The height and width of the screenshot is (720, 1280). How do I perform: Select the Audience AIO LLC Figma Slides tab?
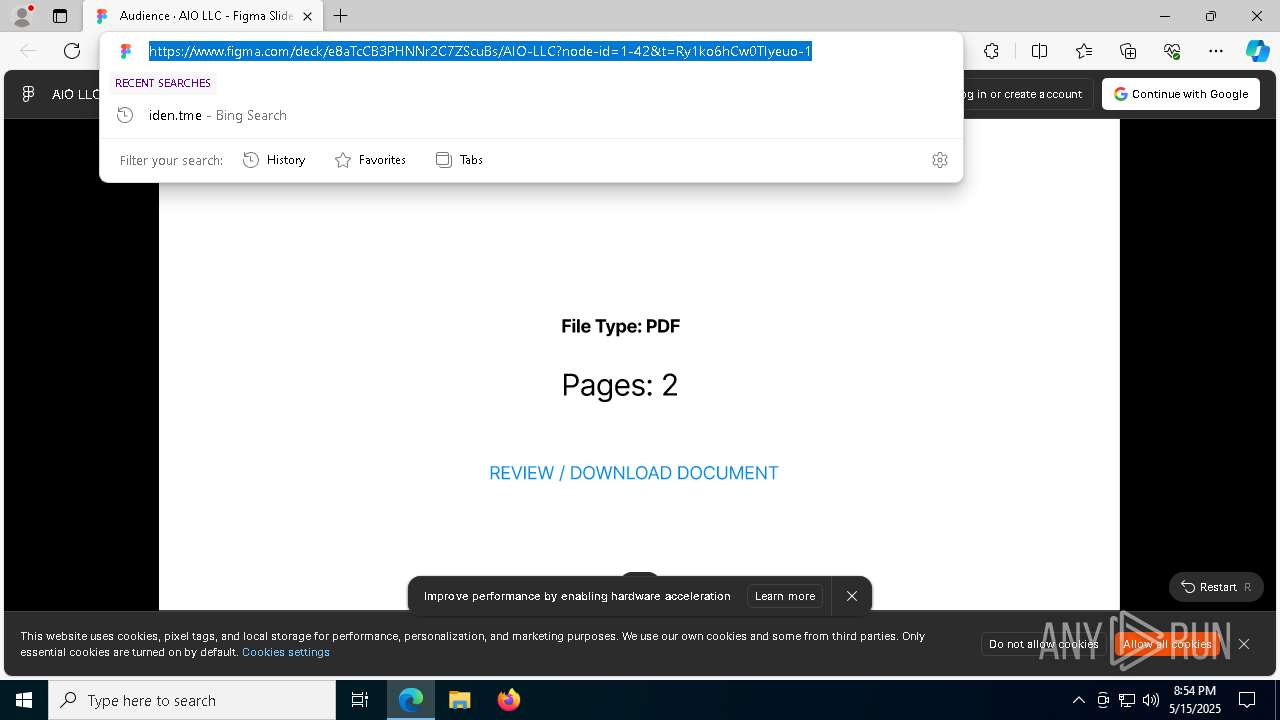coord(203,16)
